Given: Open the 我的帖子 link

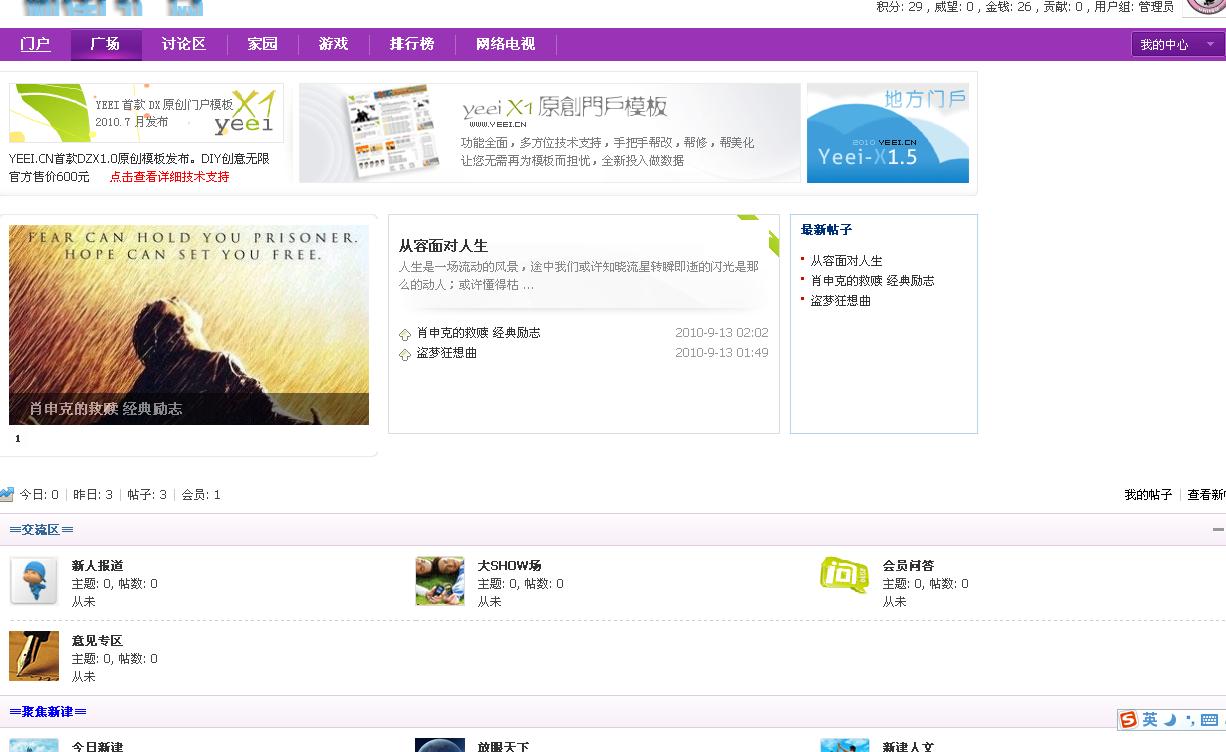Looking at the screenshot, I should coord(1148,495).
